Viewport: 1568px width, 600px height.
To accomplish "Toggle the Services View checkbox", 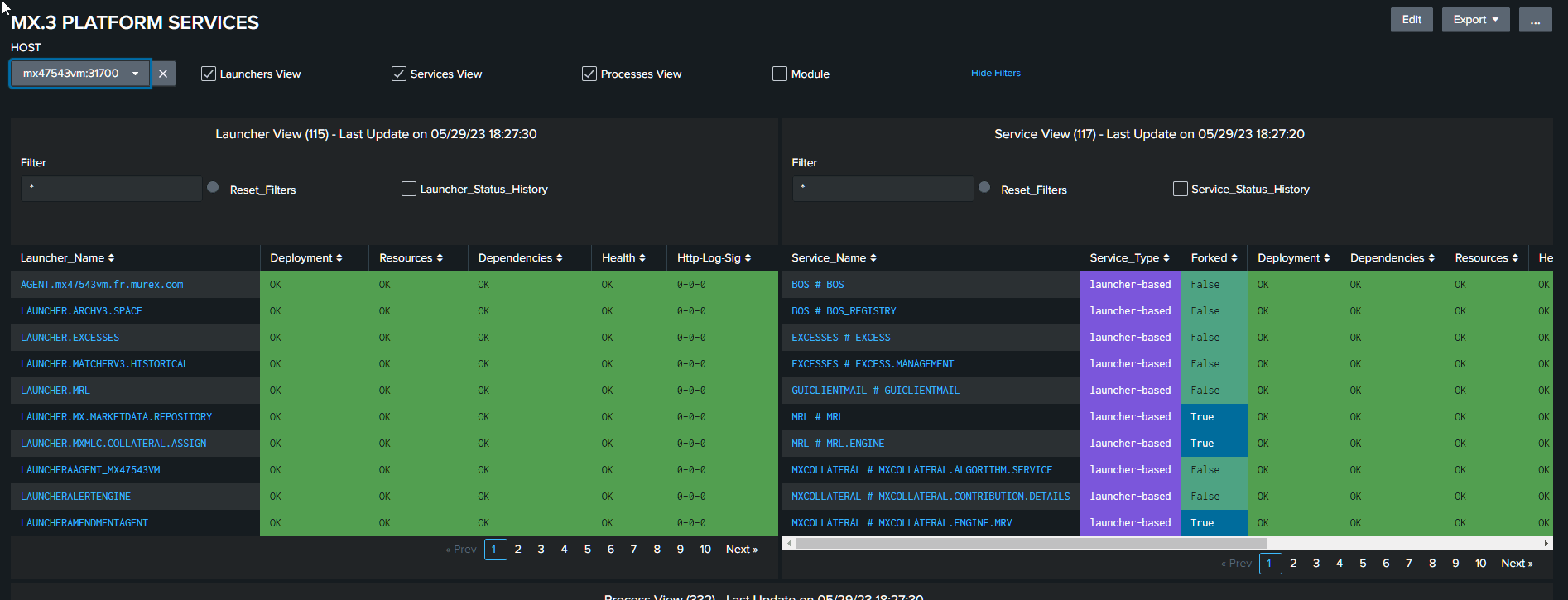I will tap(399, 74).
